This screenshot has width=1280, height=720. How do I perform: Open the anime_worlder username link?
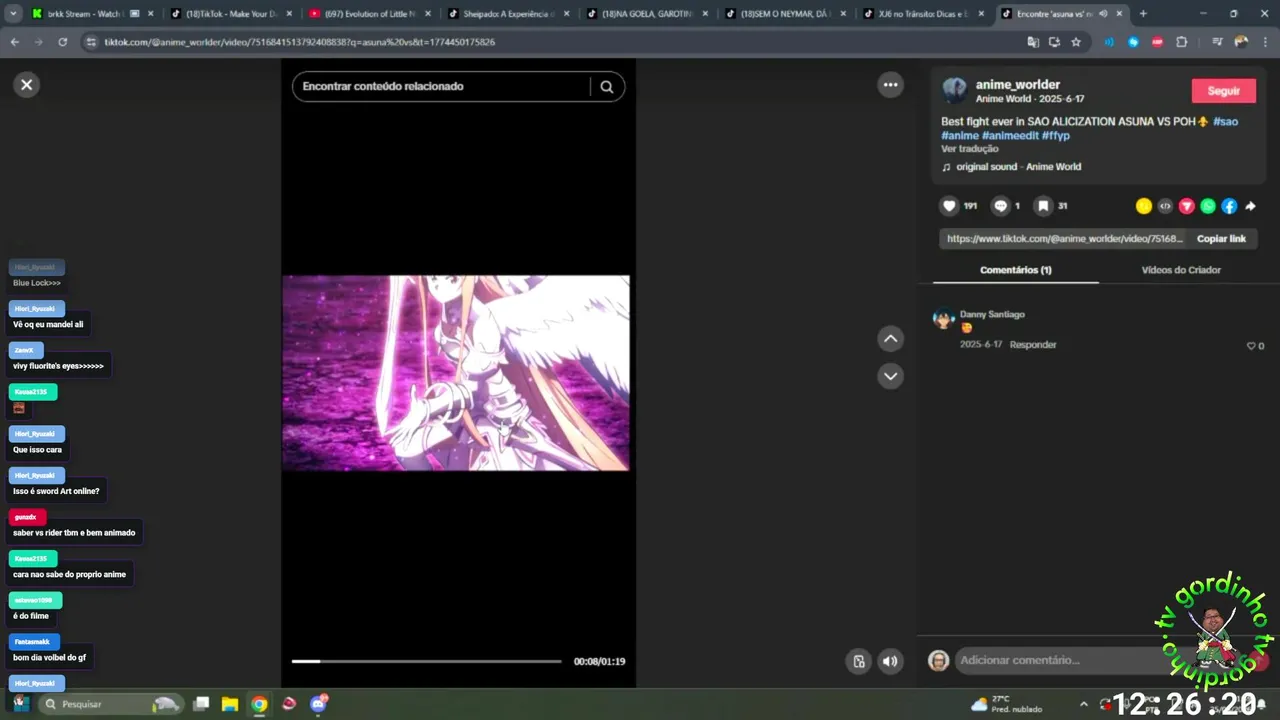click(x=1018, y=85)
